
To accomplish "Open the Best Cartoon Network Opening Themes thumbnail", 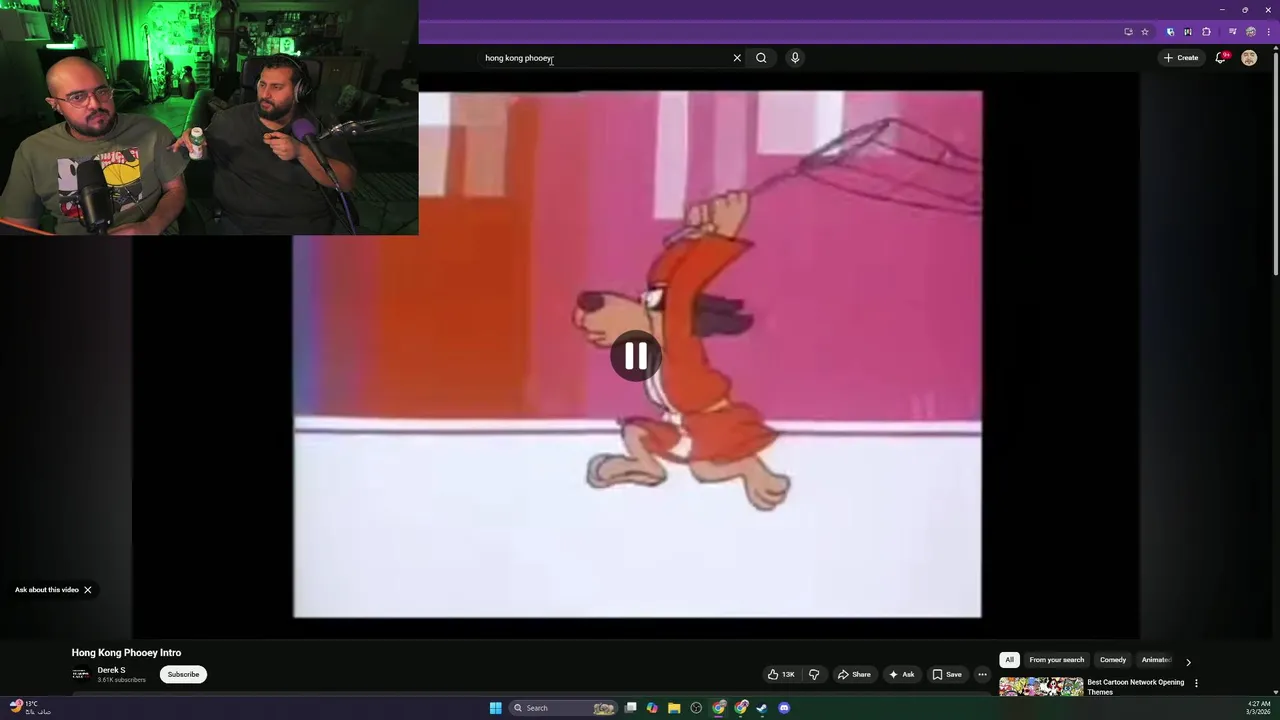I will pyautogui.click(x=1041, y=686).
